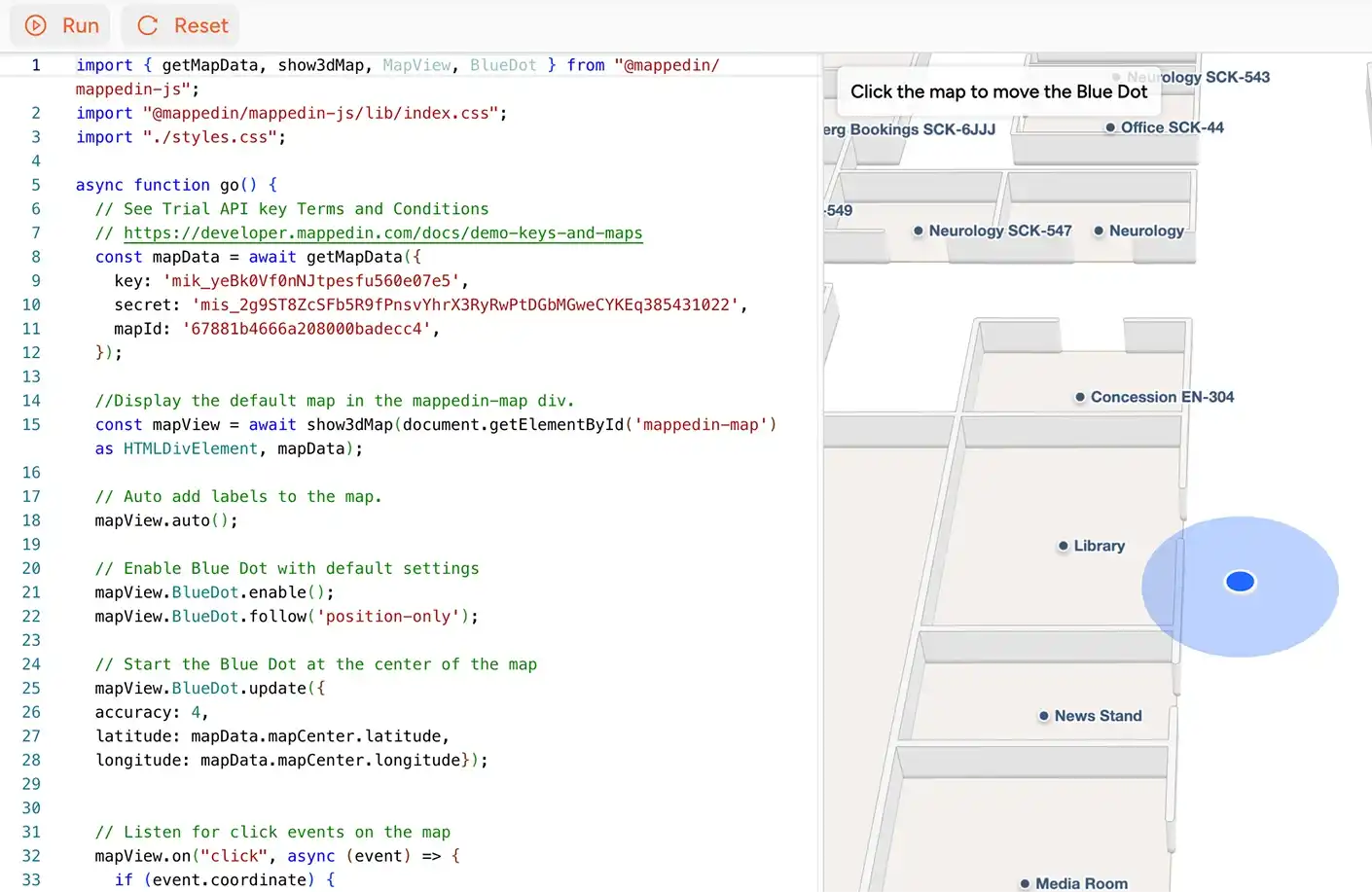Click the mapId string value in code
Viewport: 1372px width, 892px height.
coord(306,329)
